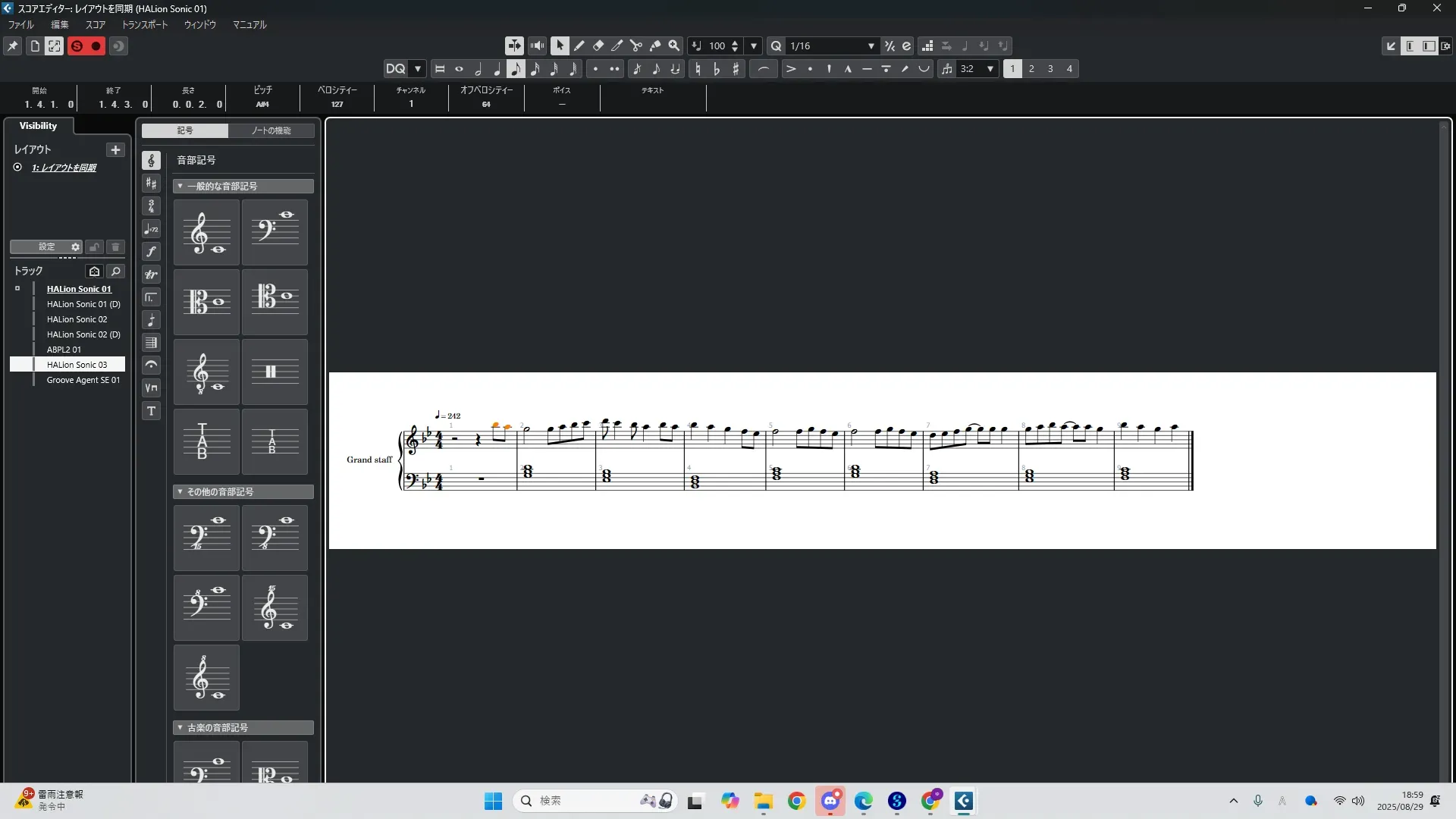Toggle the Solo editor button
The width and height of the screenshot is (1456, 819).
(77, 46)
